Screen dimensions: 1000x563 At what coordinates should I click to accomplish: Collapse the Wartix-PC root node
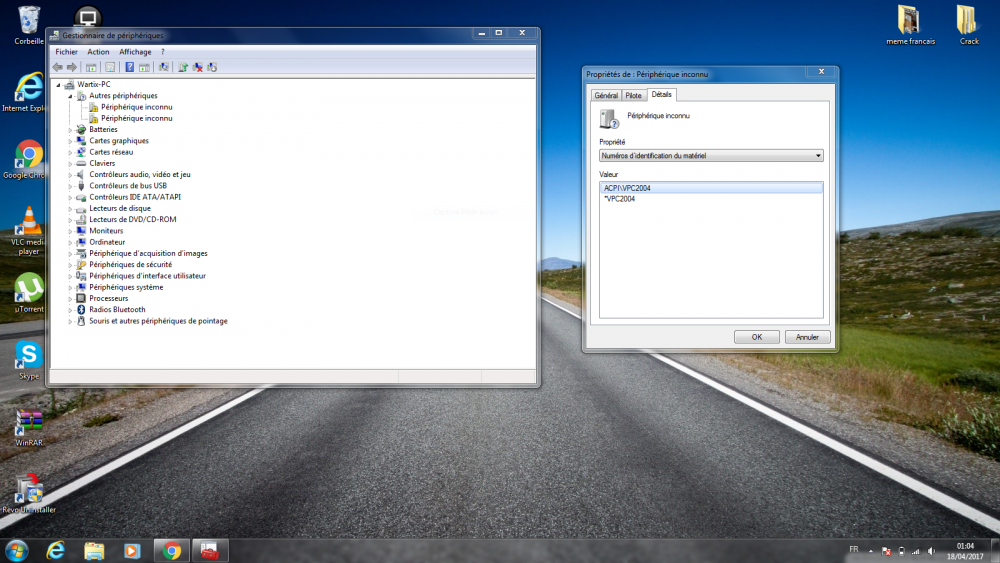pos(58,84)
